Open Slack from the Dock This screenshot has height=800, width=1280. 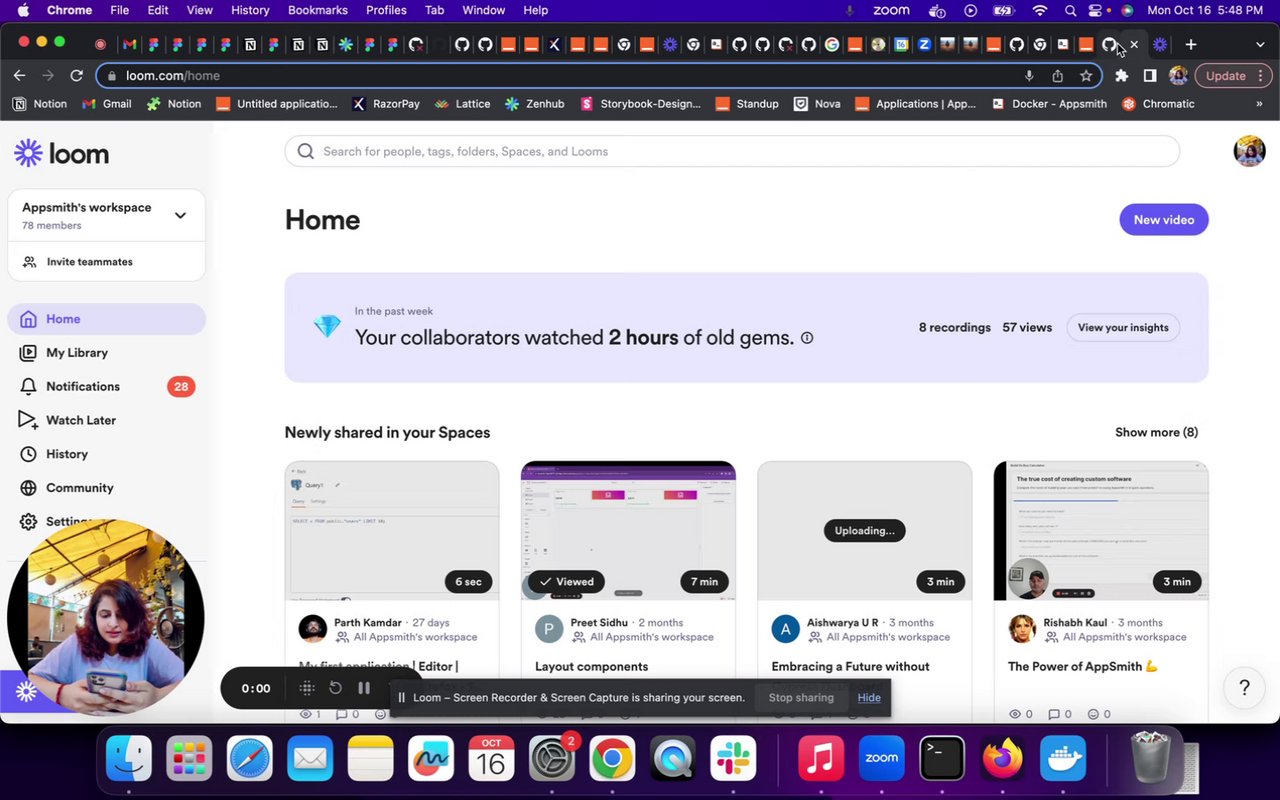[x=733, y=759]
